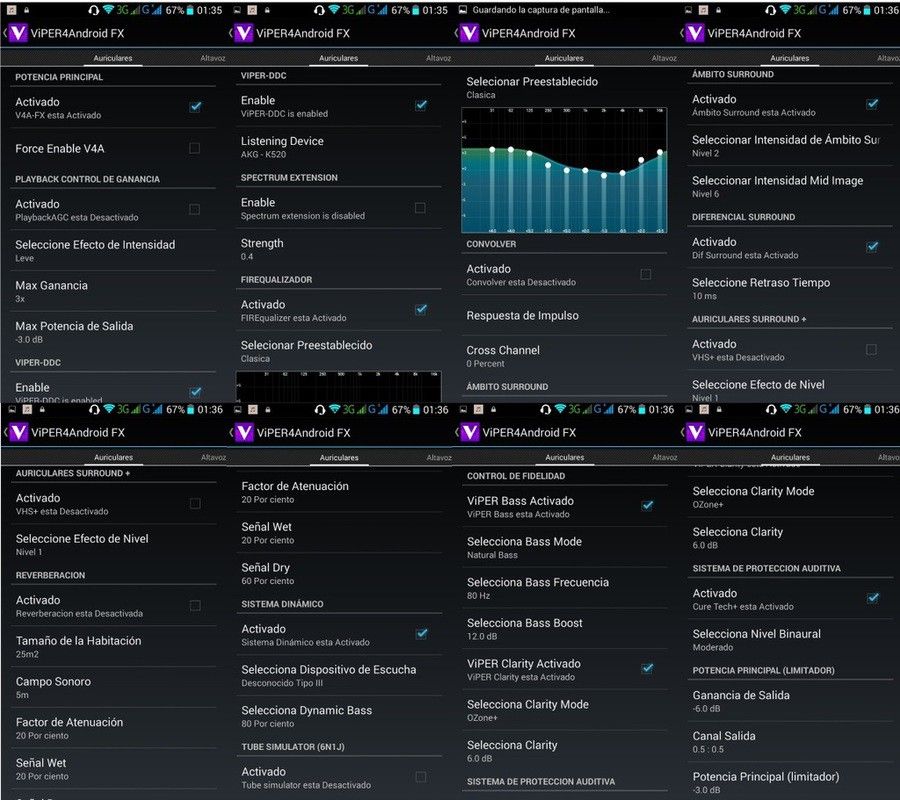Open Selecciona Dispositivo de Escucha option

339,675
